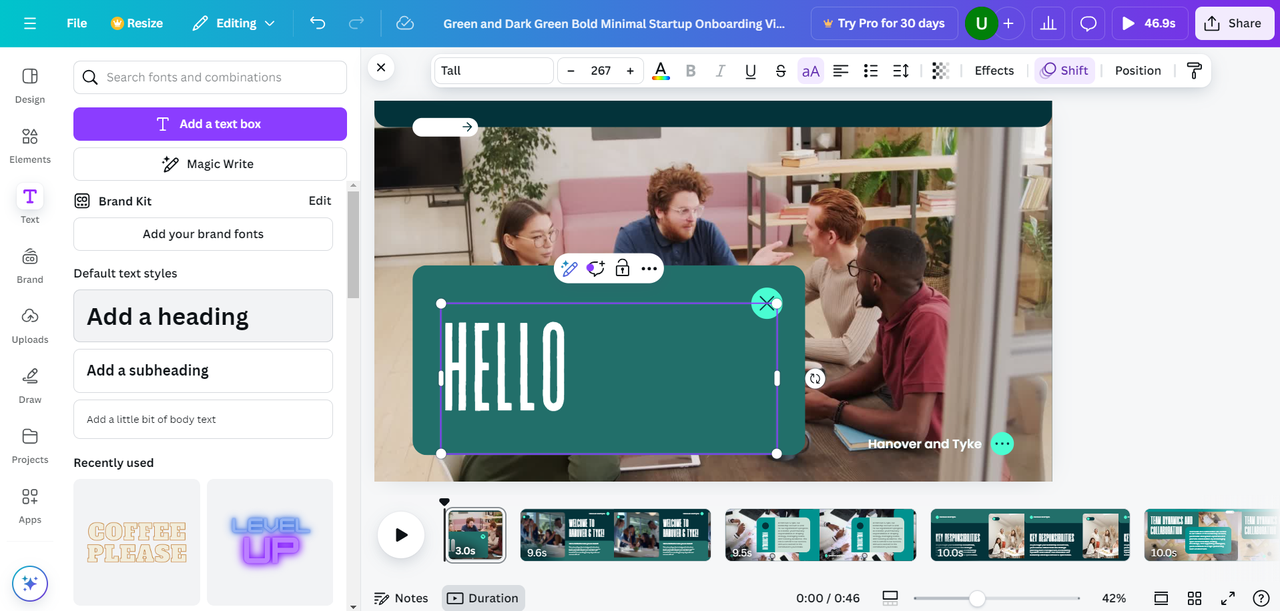Screen dimensions: 1280x611
Task: Toggle bold formatting
Action: point(690,70)
